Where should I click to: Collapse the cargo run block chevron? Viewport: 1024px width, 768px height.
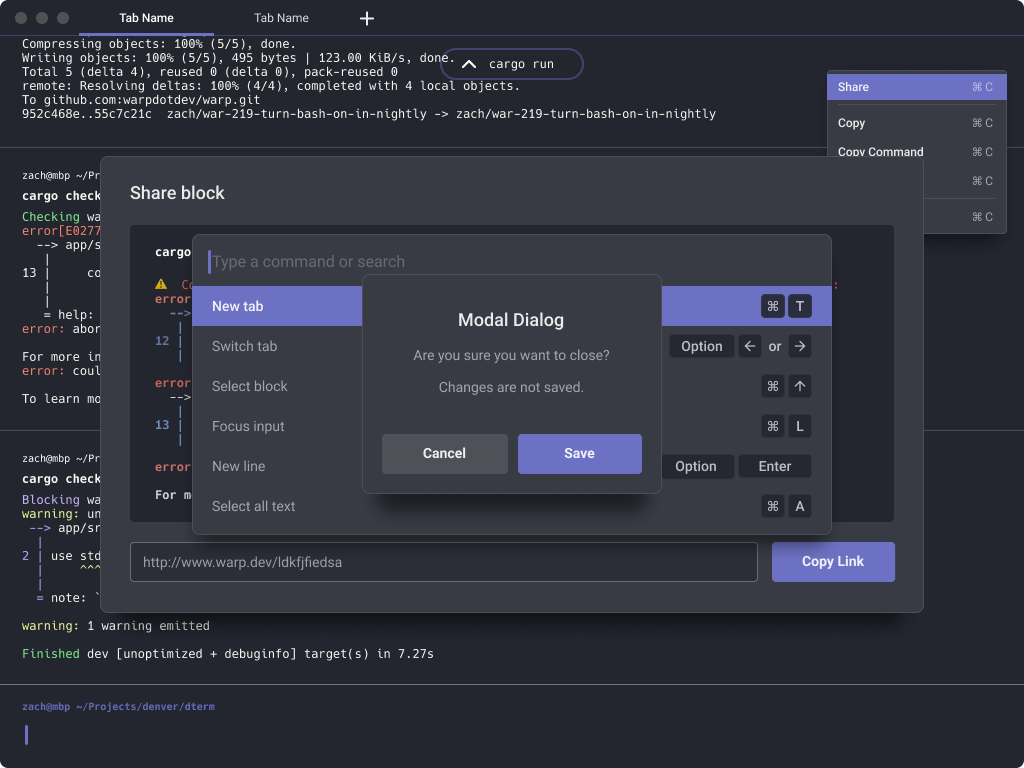click(469, 63)
